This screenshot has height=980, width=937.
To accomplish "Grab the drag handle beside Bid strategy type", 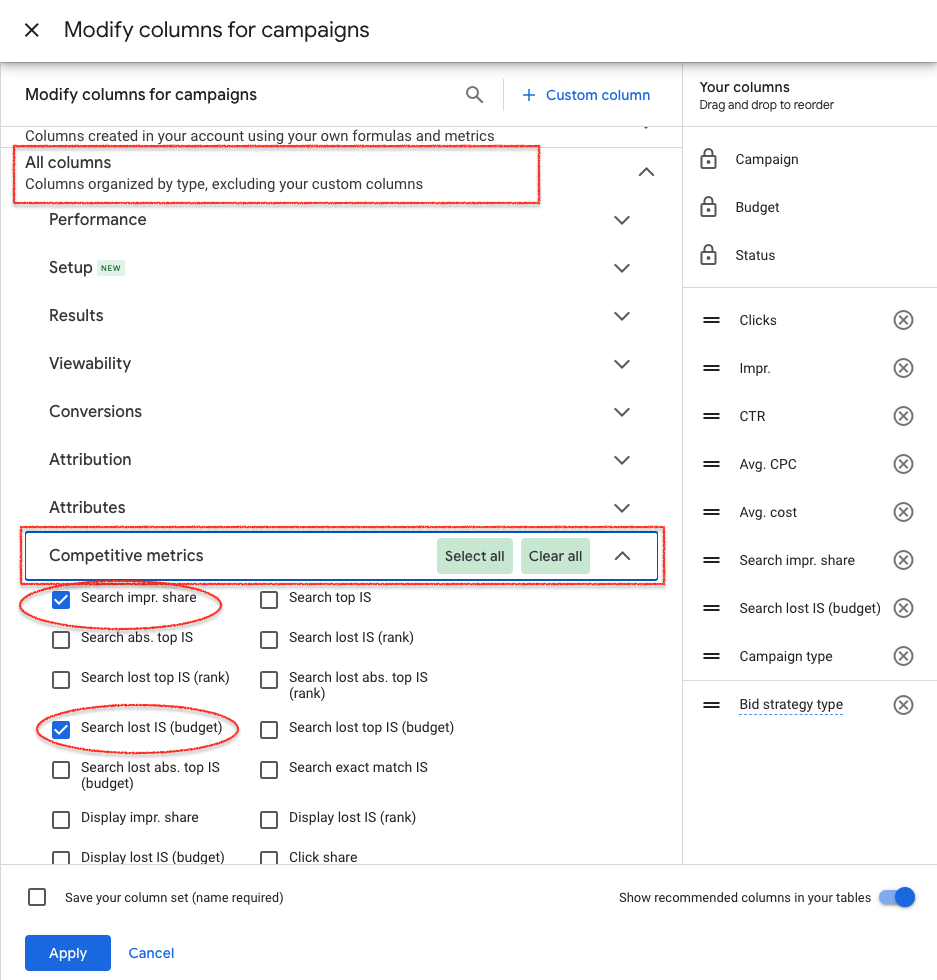I will (711, 705).
